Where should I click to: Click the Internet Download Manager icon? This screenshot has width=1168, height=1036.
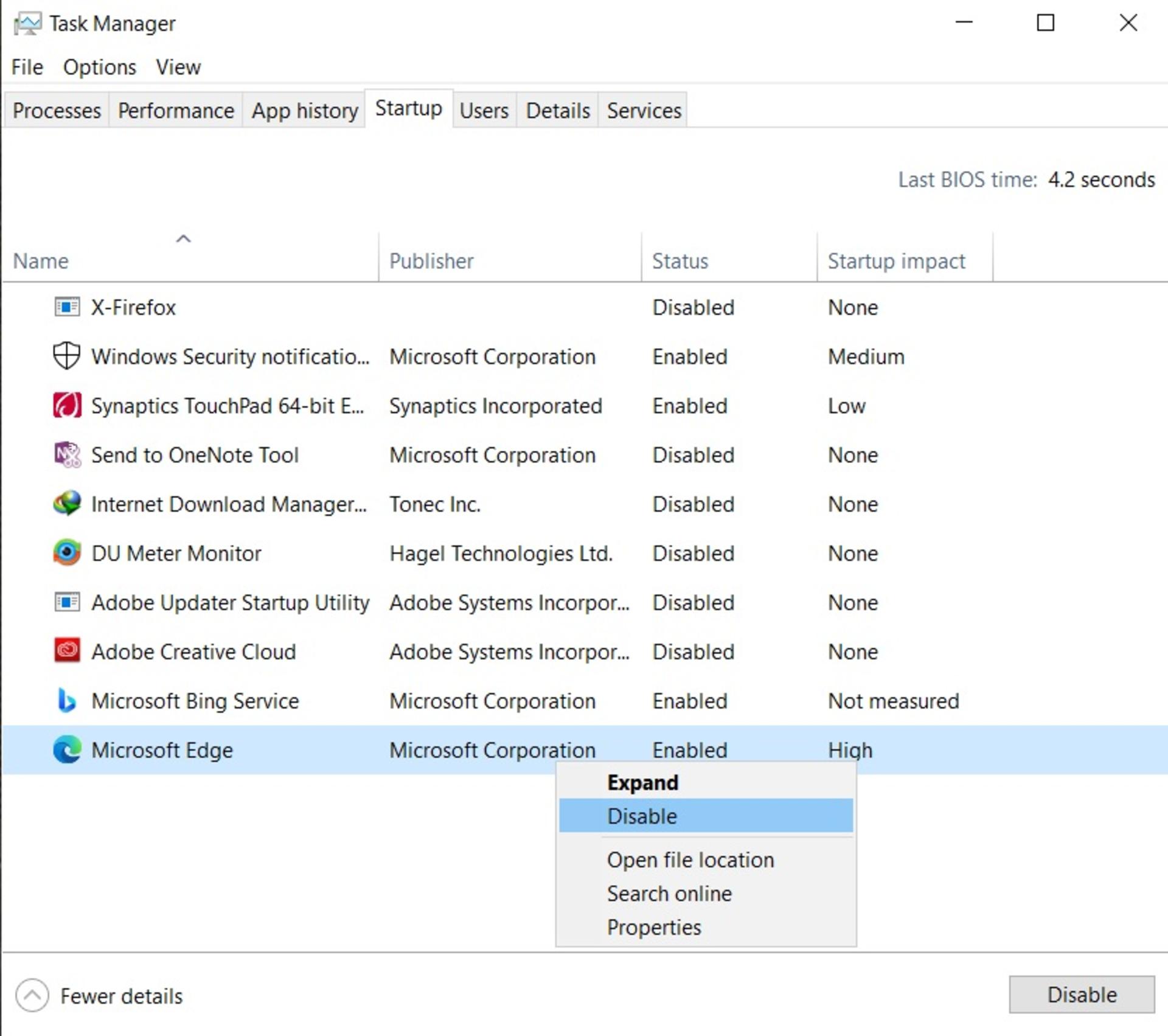click(67, 503)
